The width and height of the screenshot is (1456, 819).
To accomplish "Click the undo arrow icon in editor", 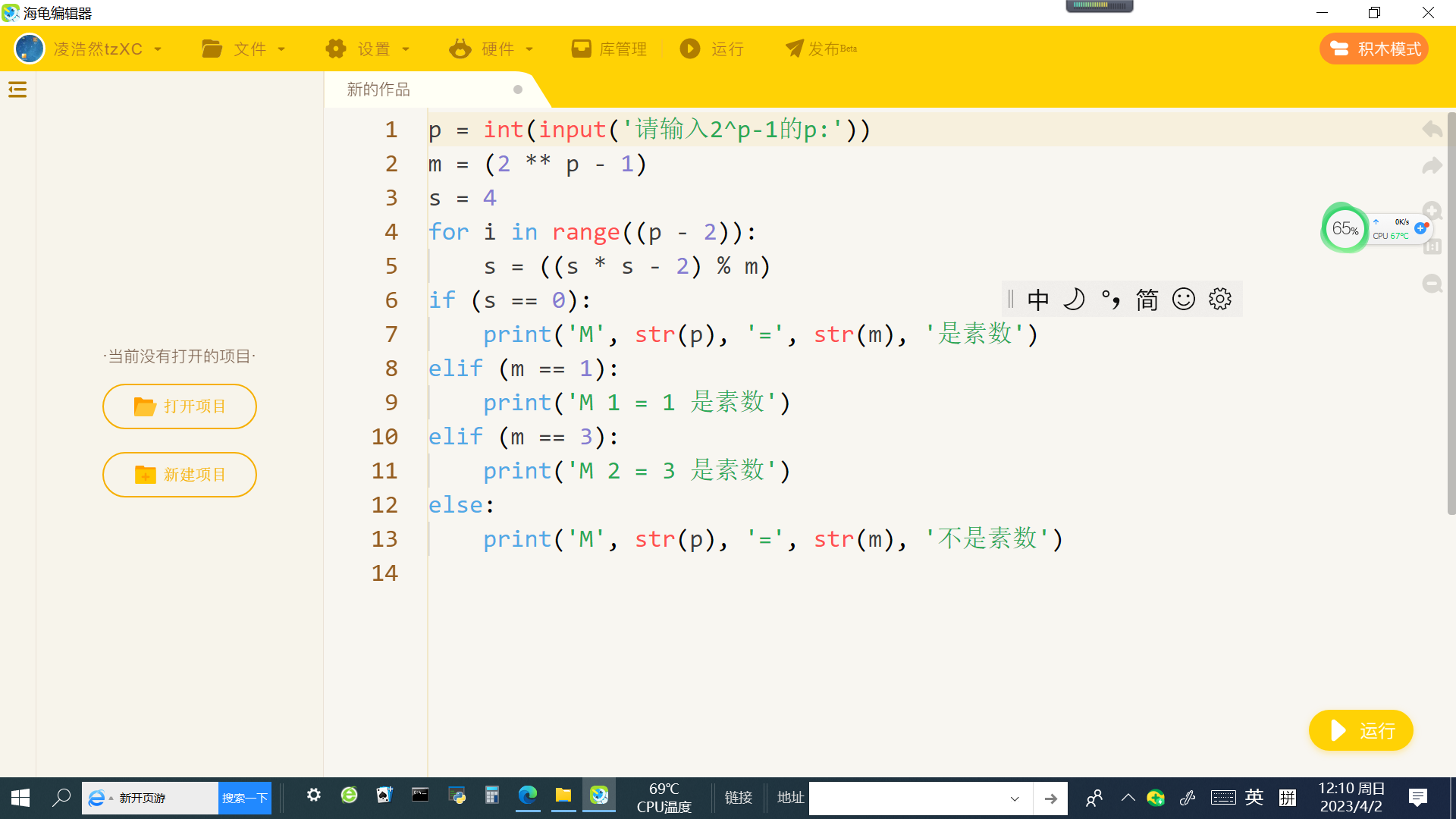I will coord(1432,129).
